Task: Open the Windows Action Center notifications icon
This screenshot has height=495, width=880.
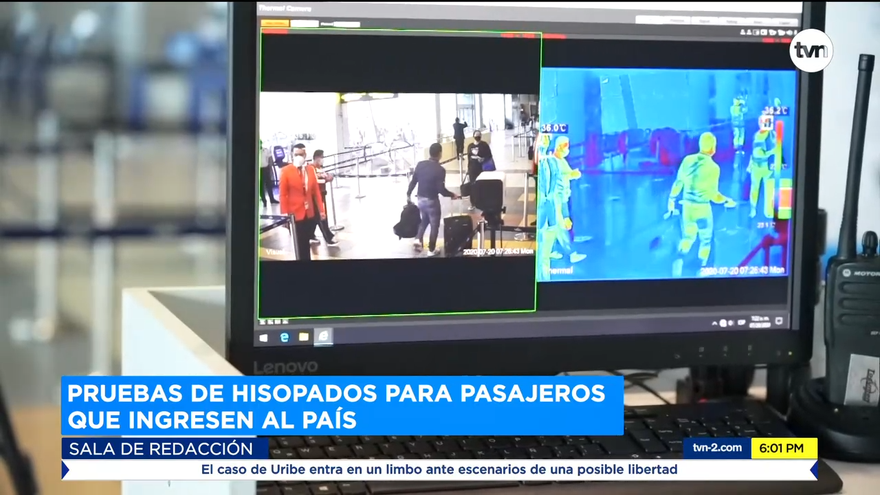Action: click(x=779, y=321)
